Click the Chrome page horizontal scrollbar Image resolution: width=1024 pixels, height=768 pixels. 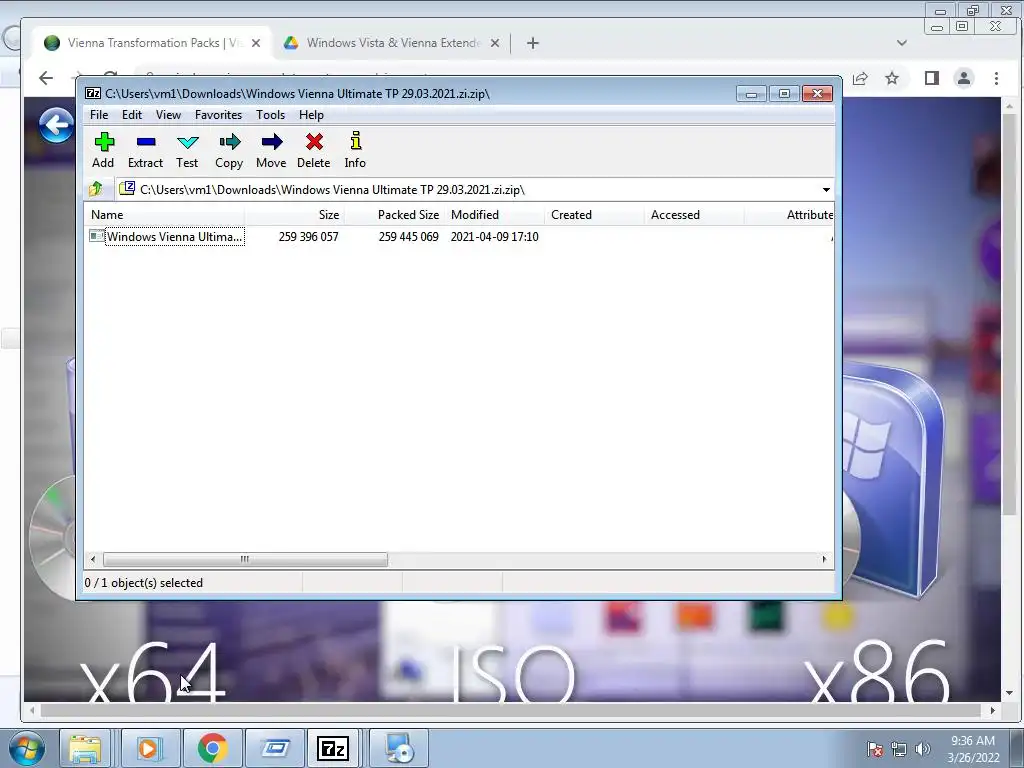[511, 711]
